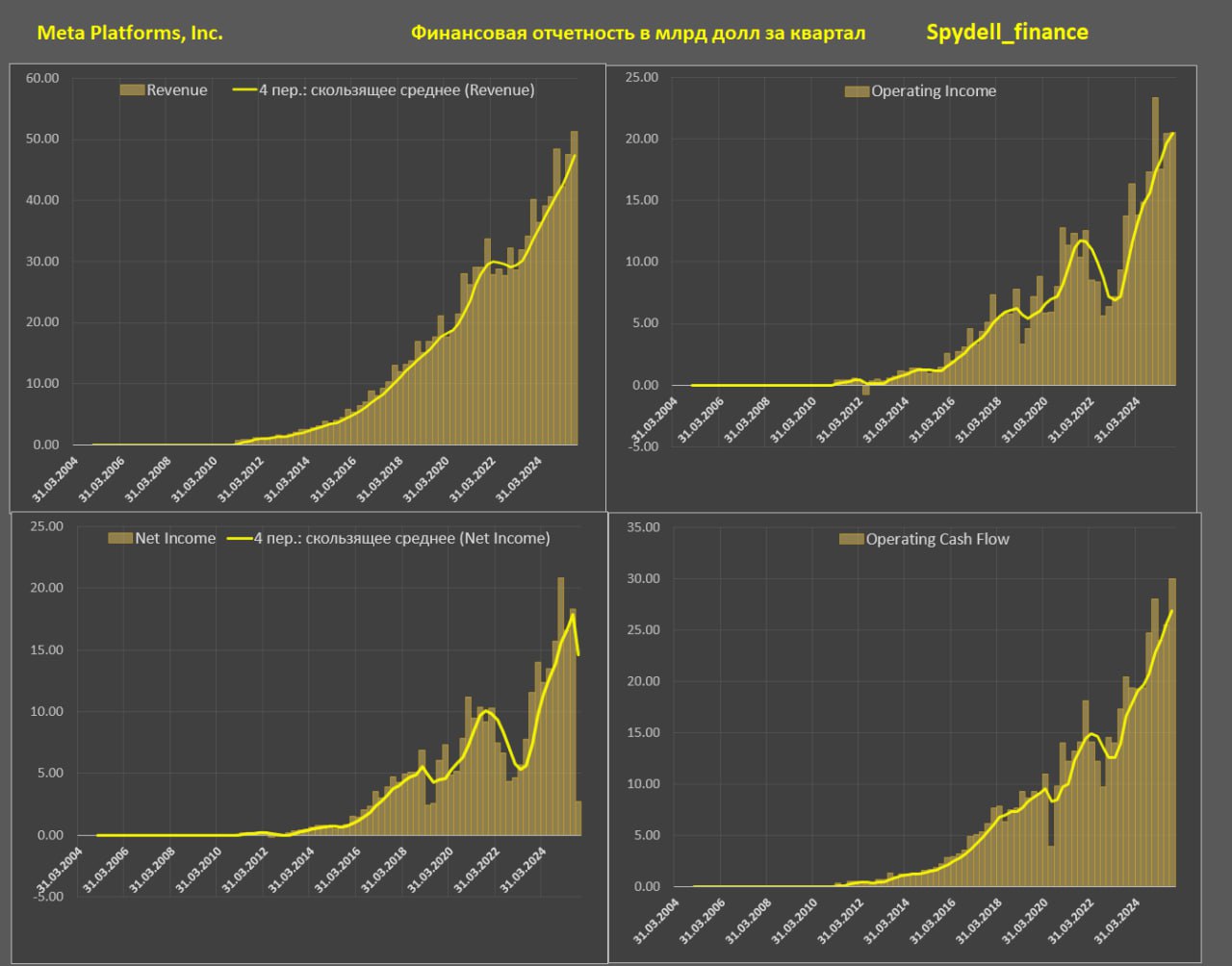Click the Revenue legend color box

tap(132, 90)
